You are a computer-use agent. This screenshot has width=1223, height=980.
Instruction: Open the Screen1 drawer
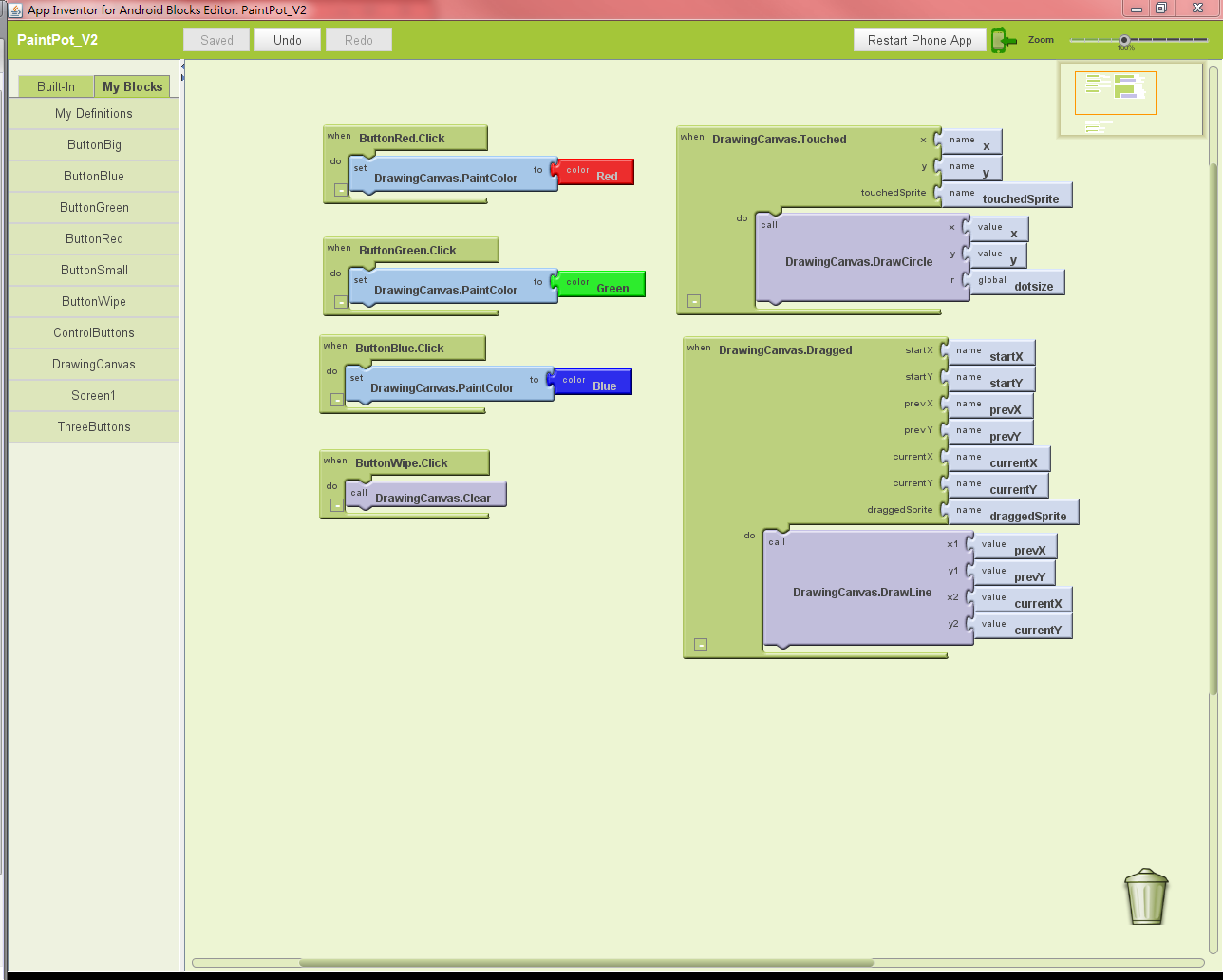pos(94,395)
